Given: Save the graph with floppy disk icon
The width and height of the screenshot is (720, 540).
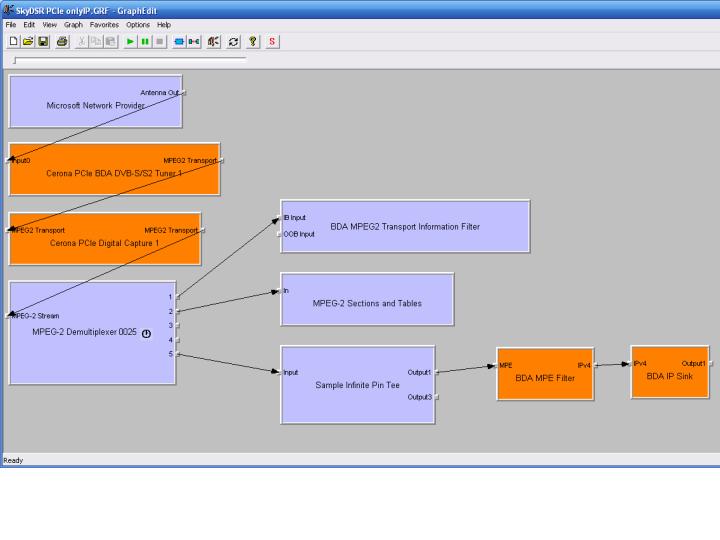Looking at the screenshot, I should (43, 42).
